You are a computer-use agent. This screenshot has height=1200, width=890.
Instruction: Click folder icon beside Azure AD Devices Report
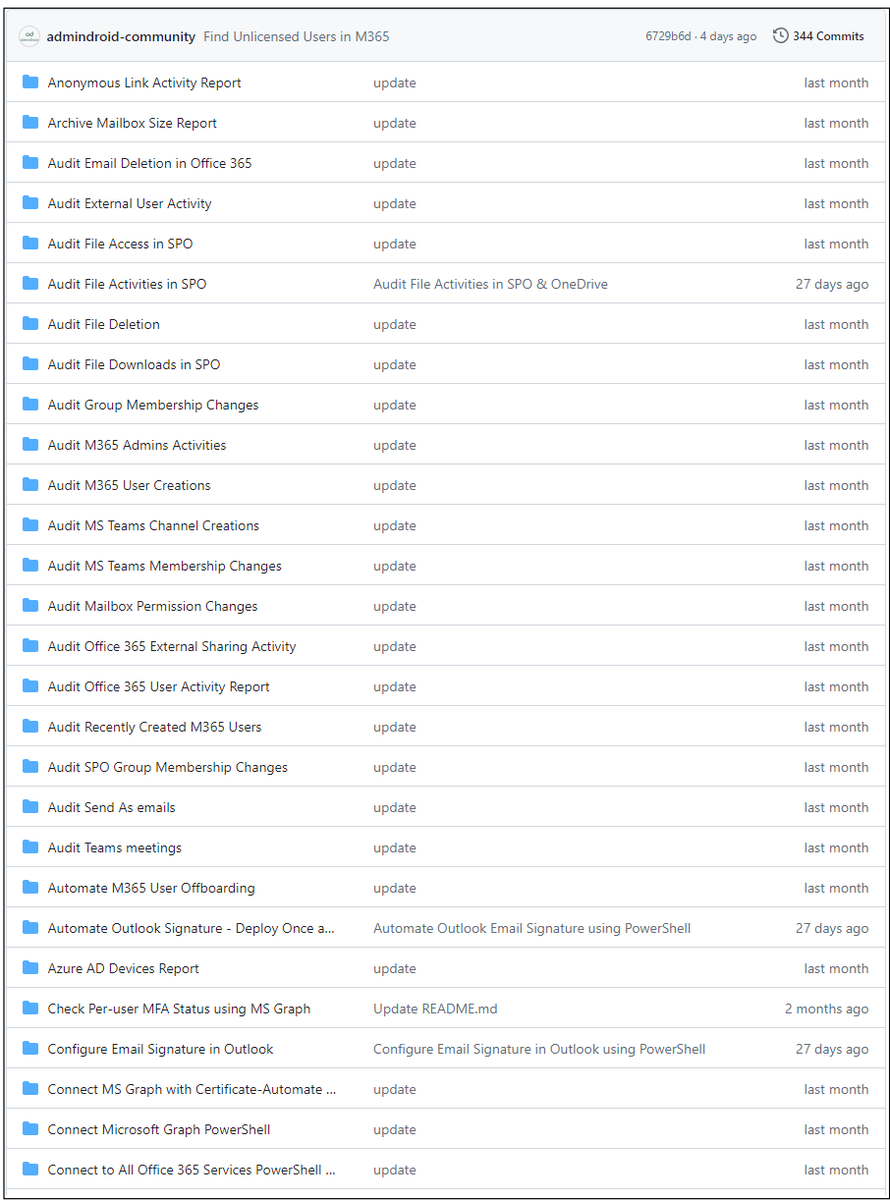pyautogui.click(x=30, y=968)
